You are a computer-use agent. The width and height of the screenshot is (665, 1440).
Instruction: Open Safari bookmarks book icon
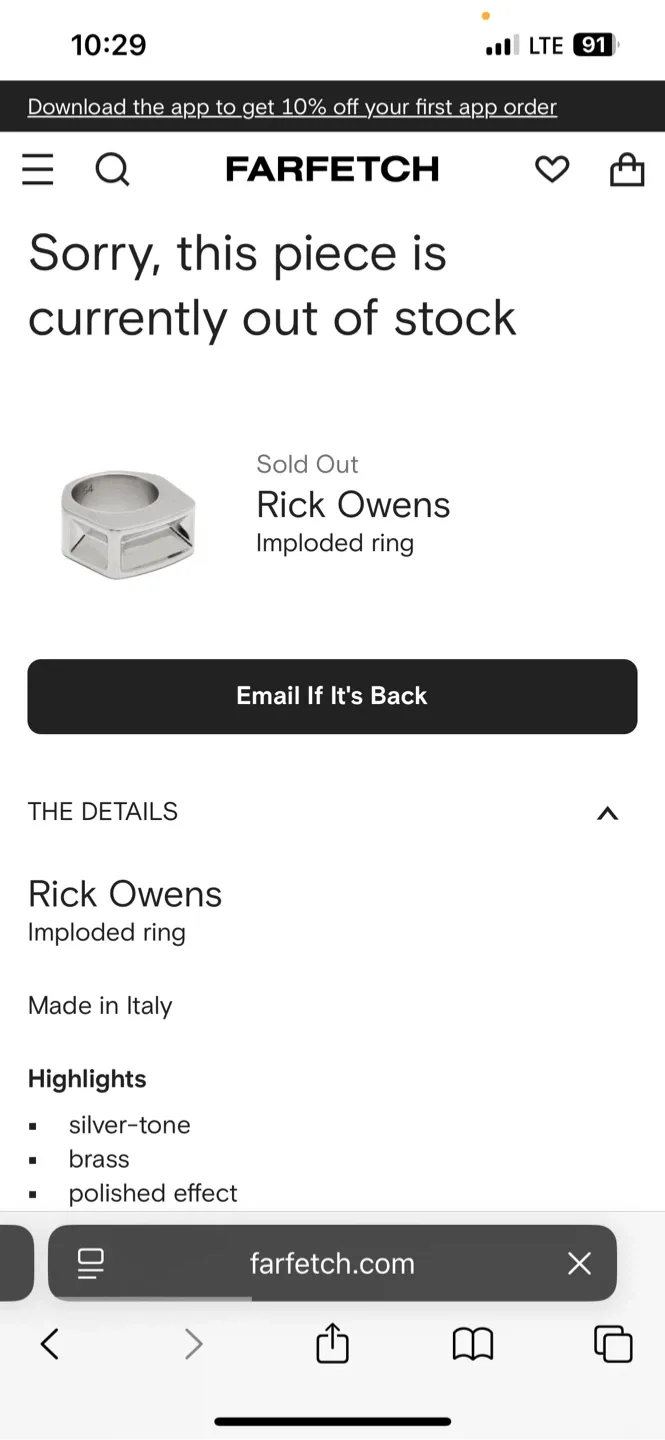click(x=472, y=1343)
